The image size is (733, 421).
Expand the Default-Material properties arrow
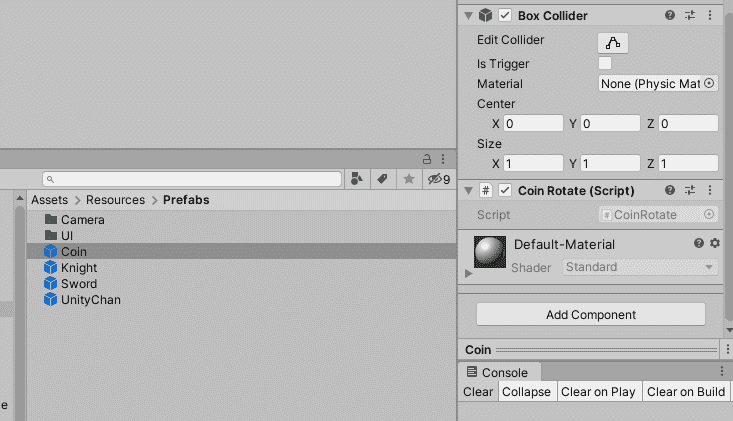tap(468, 273)
